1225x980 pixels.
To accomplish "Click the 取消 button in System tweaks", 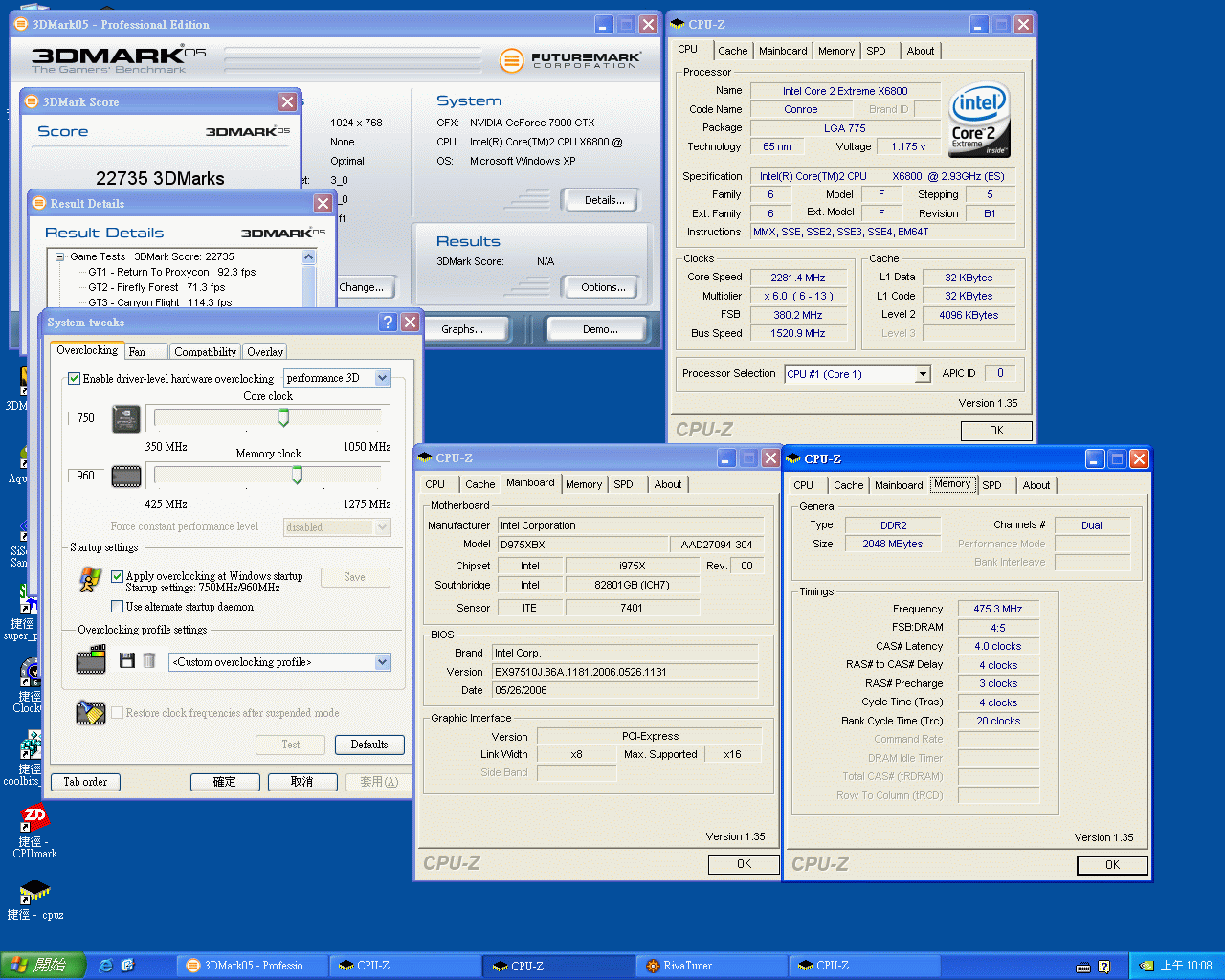I will pos(302,782).
